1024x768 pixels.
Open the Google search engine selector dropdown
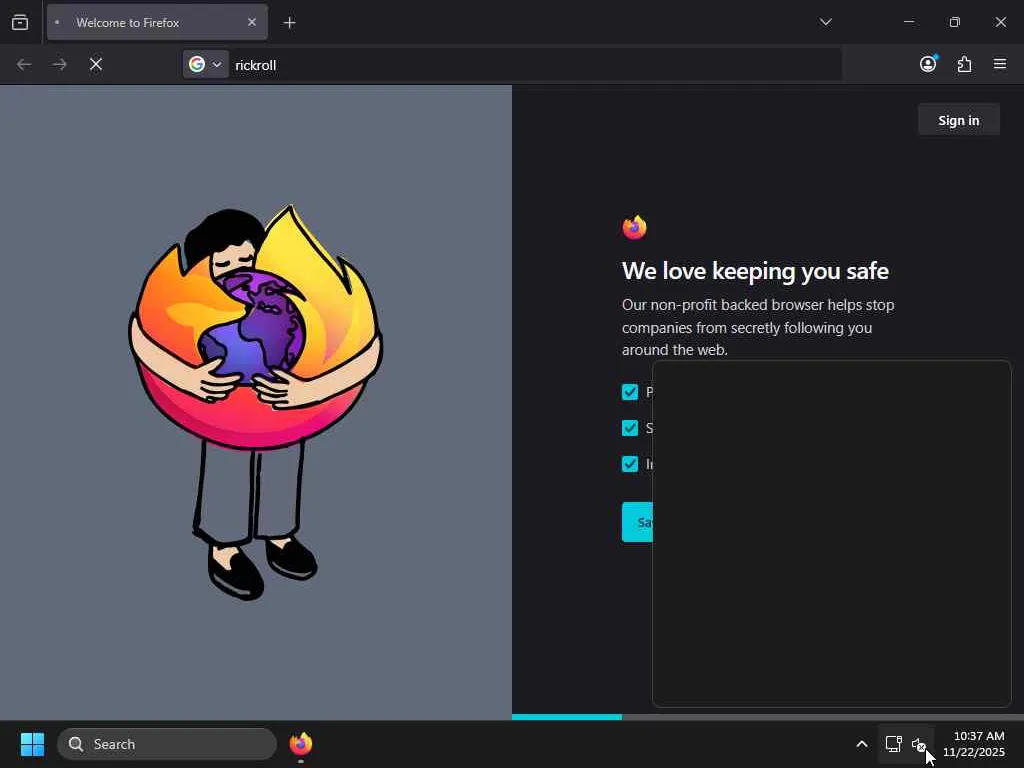tap(206, 64)
